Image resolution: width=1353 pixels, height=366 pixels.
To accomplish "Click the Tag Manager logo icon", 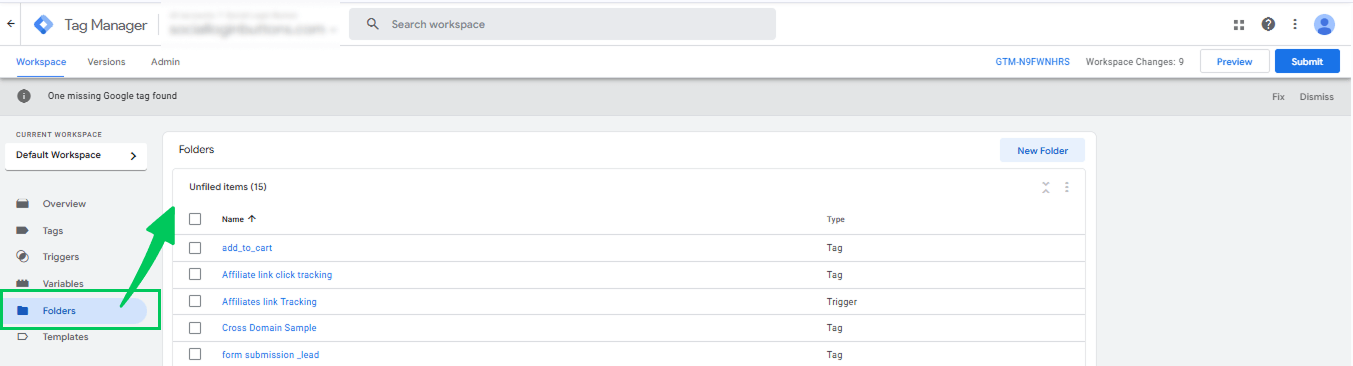I will point(43,24).
